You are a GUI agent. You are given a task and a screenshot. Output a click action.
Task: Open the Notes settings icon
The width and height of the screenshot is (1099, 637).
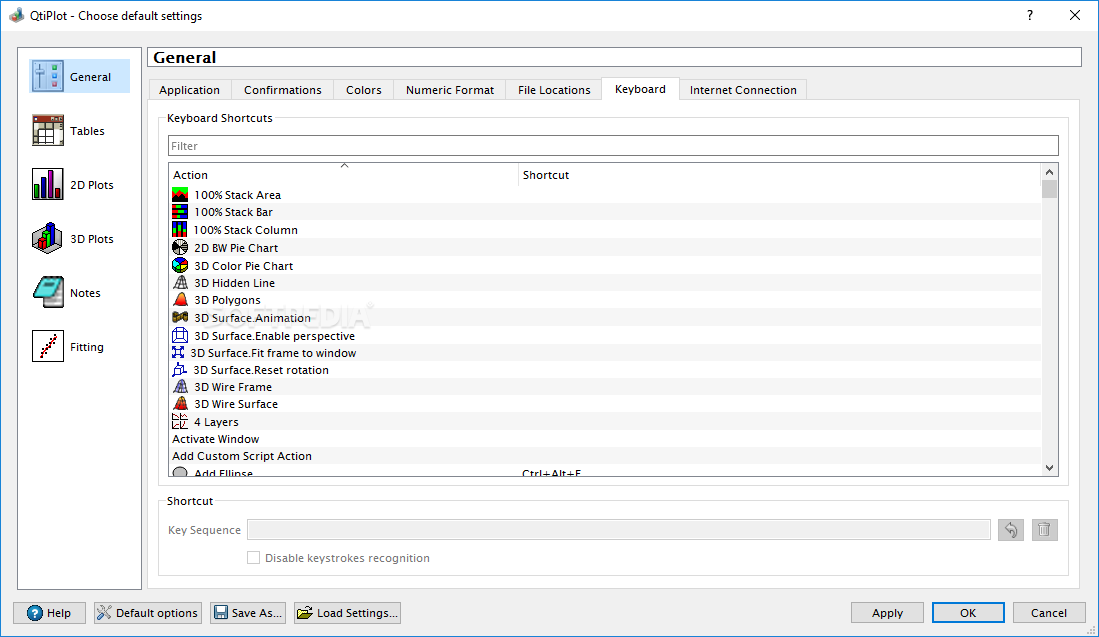click(x=48, y=292)
